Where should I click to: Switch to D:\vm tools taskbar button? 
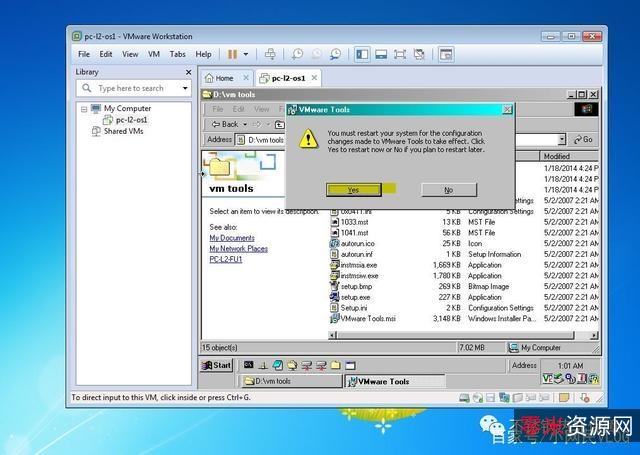coord(290,381)
